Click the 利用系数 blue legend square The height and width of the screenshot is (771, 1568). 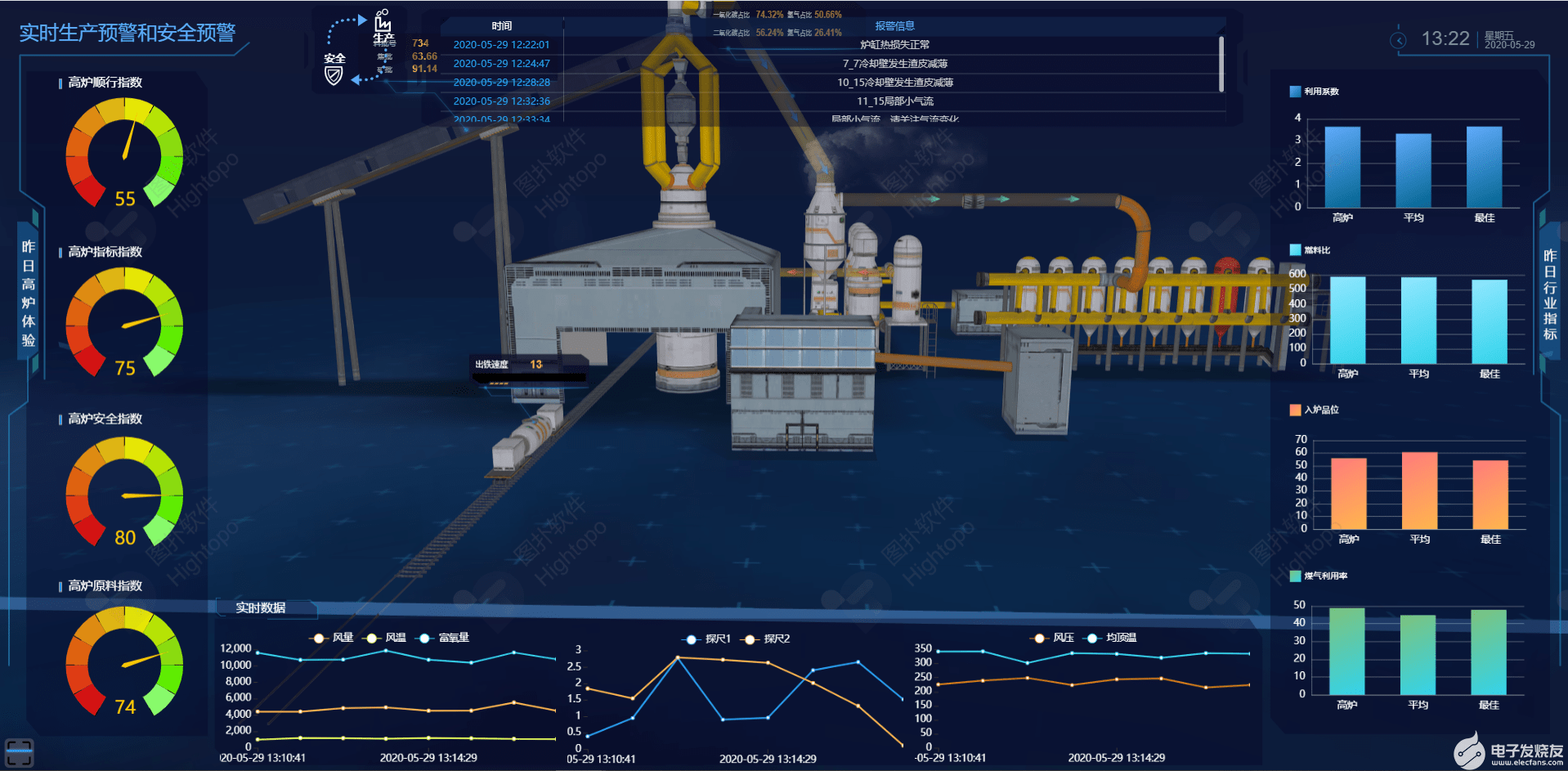pos(1295,92)
